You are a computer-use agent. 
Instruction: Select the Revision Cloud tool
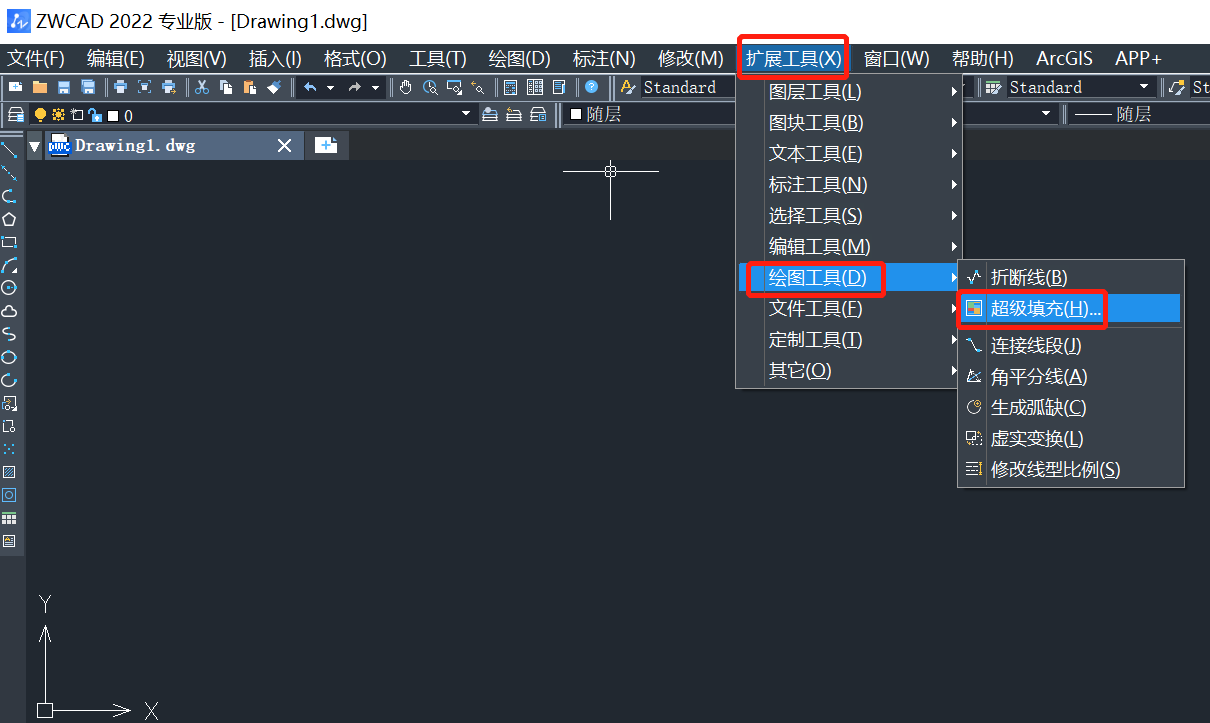[9, 311]
